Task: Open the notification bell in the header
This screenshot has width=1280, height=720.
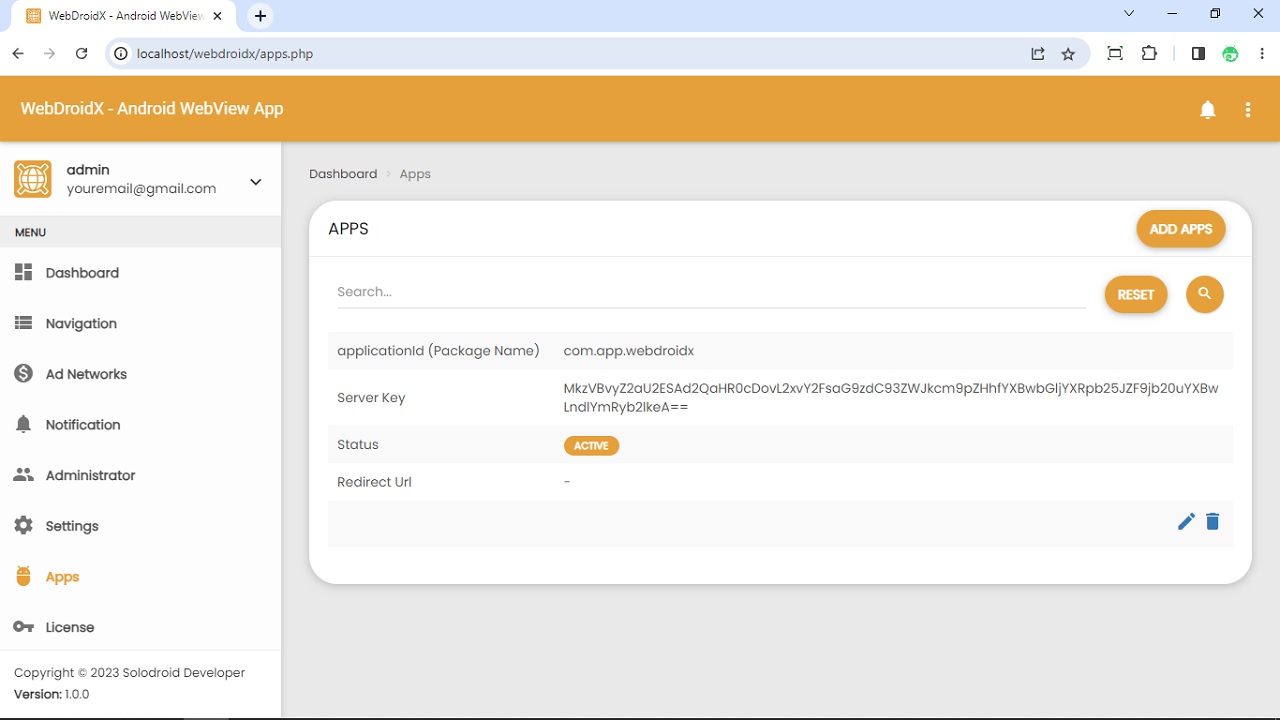Action: [x=1208, y=109]
